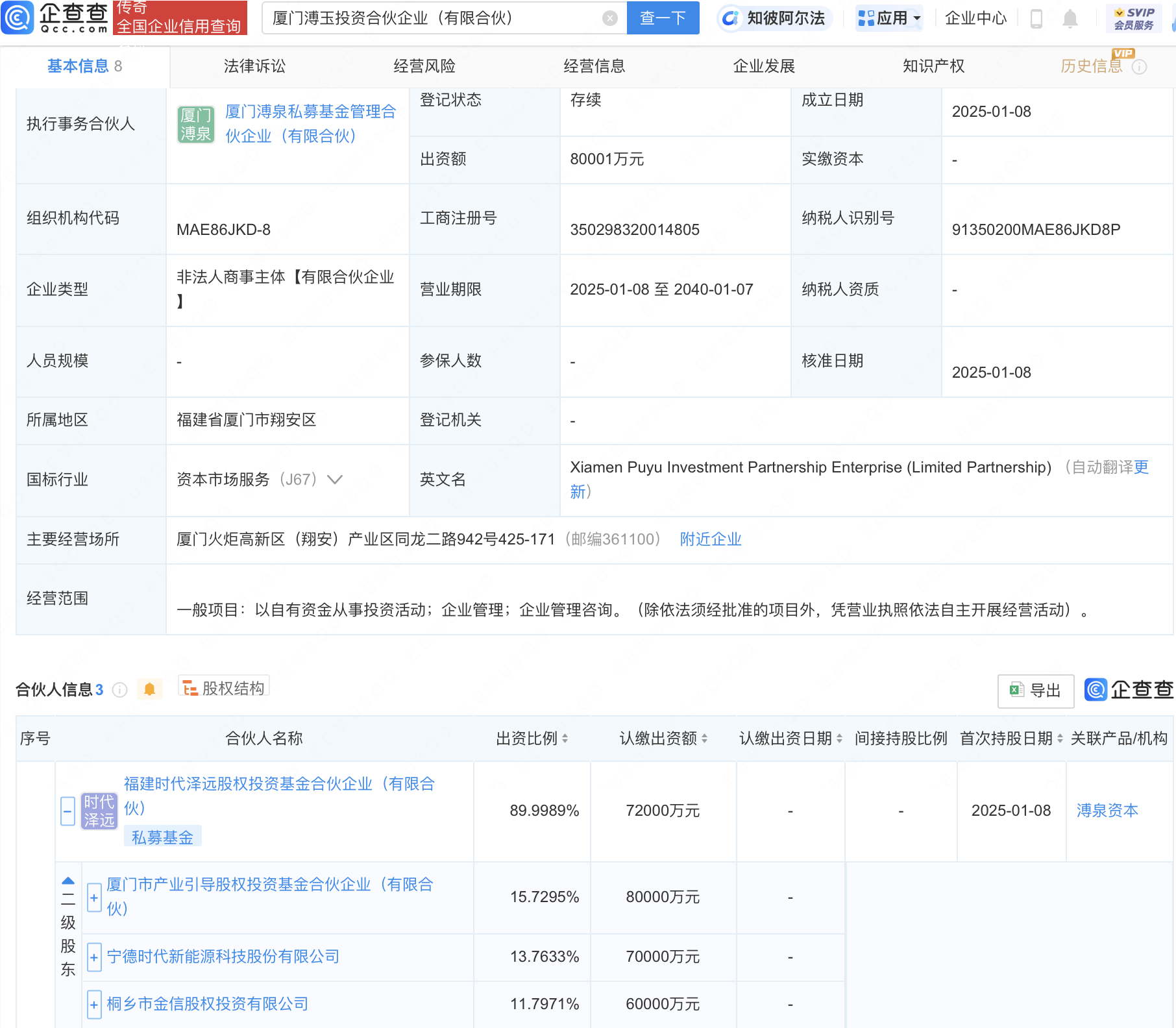The height and width of the screenshot is (1028, 1176).
Task: Switch to the 经营信息 tab
Action: (x=594, y=66)
